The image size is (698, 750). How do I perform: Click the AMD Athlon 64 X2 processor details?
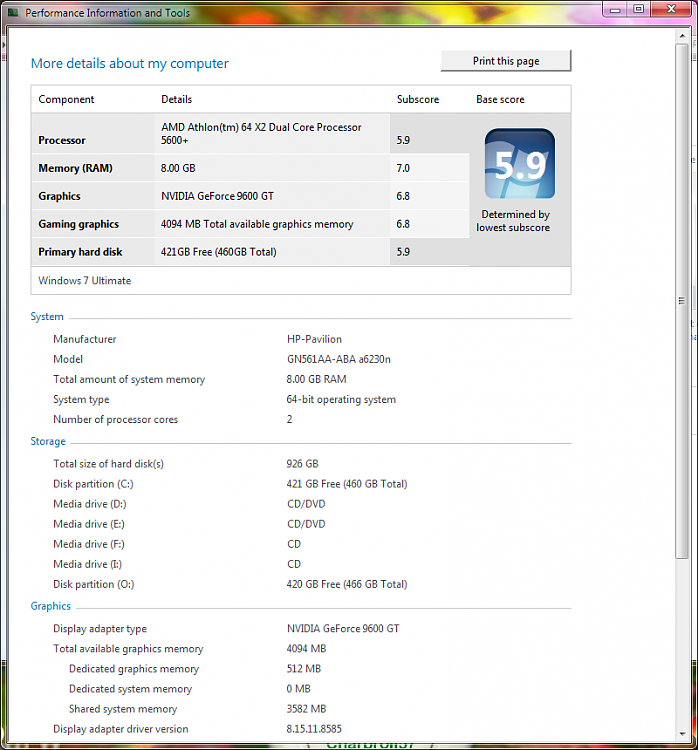(x=261, y=133)
